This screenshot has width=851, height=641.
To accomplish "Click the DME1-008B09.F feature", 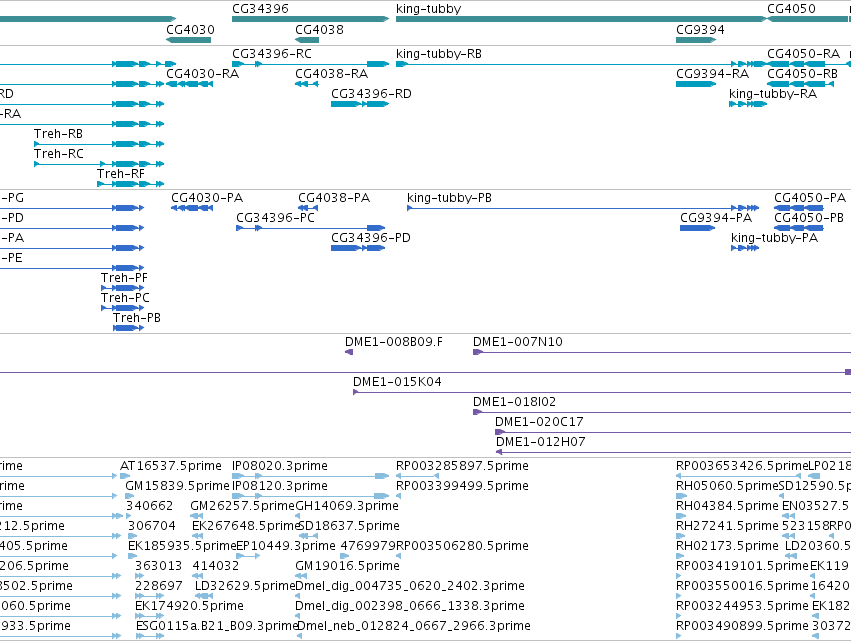I will tap(349, 352).
